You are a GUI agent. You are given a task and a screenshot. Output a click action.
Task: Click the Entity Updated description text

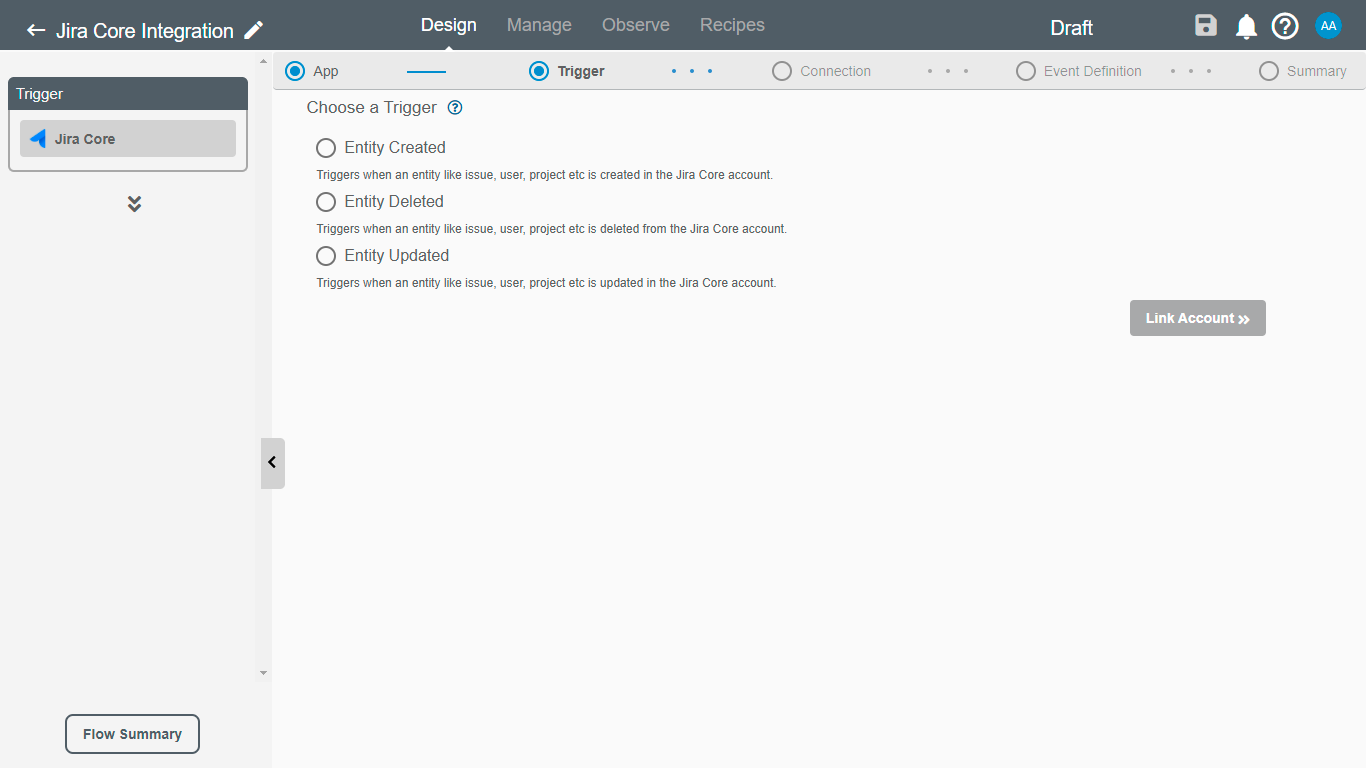[x=547, y=283]
